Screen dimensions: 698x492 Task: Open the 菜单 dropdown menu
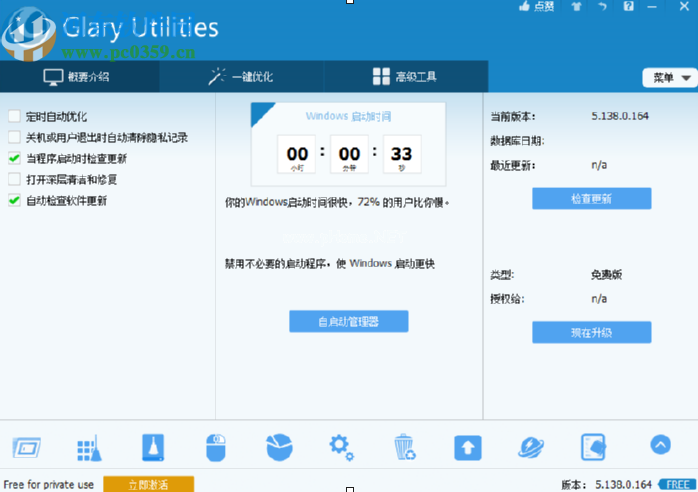(x=669, y=77)
